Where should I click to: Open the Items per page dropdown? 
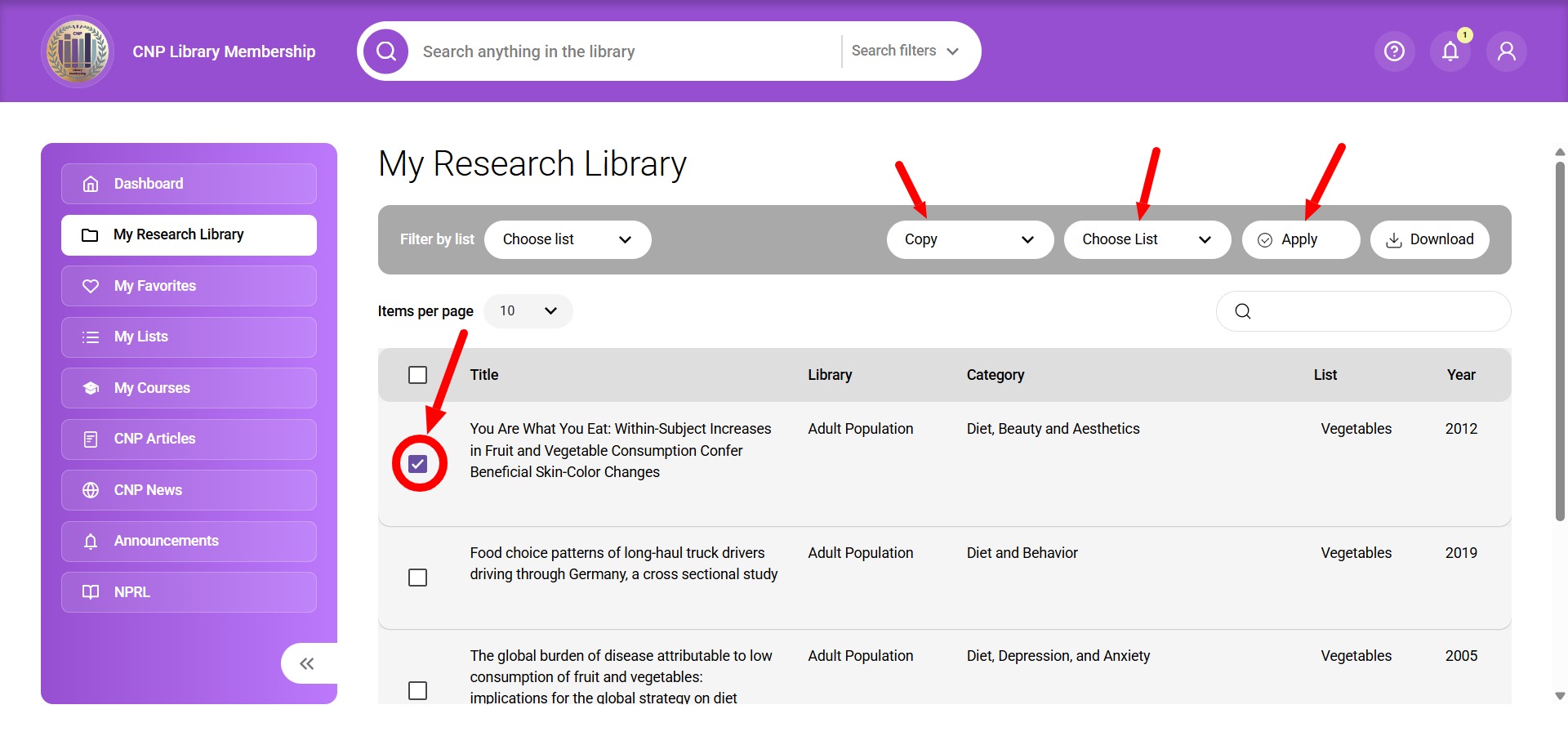pos(528,311)
